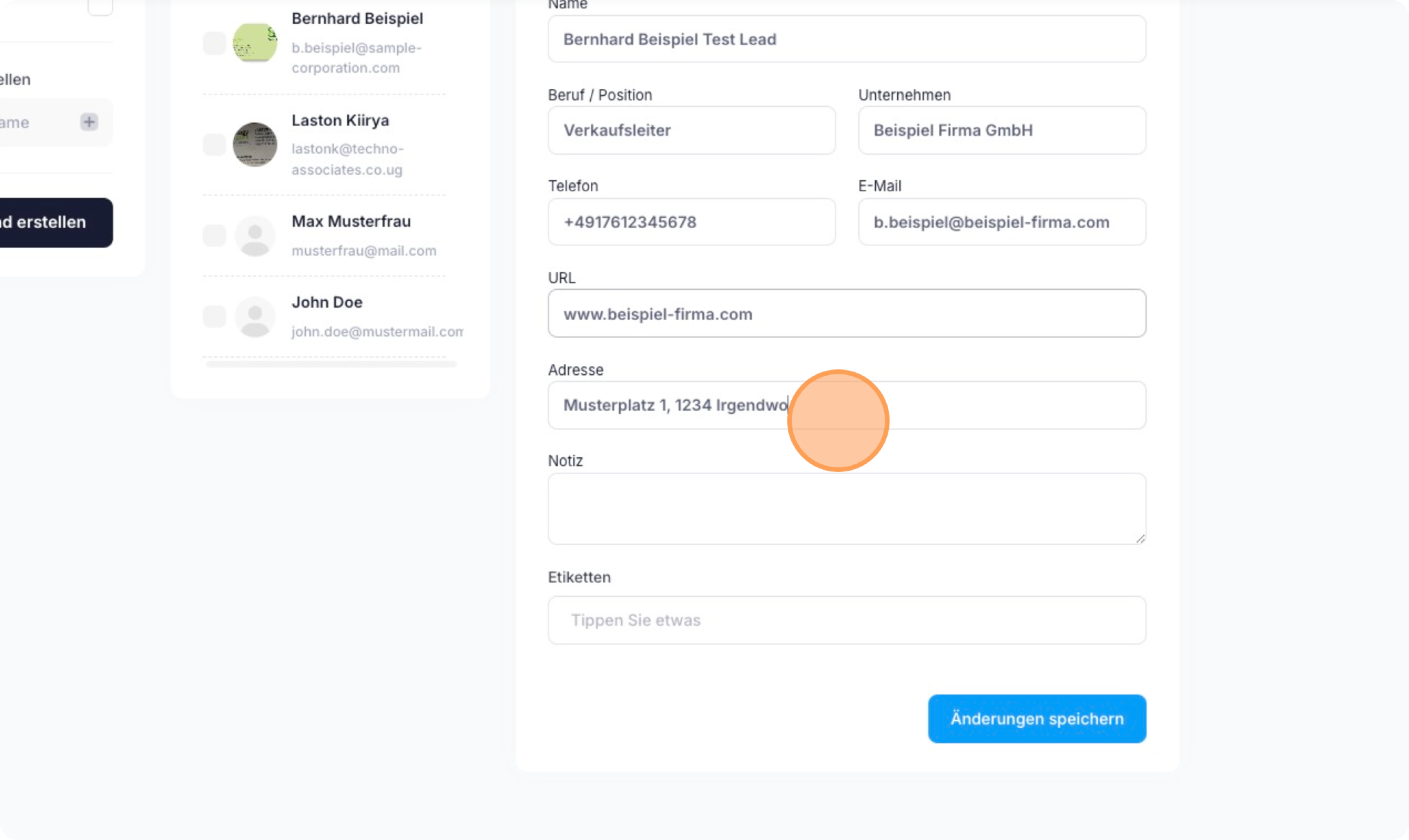Click the Telefon number field
Screen dimensions: 1409x840
coord(691,222)
